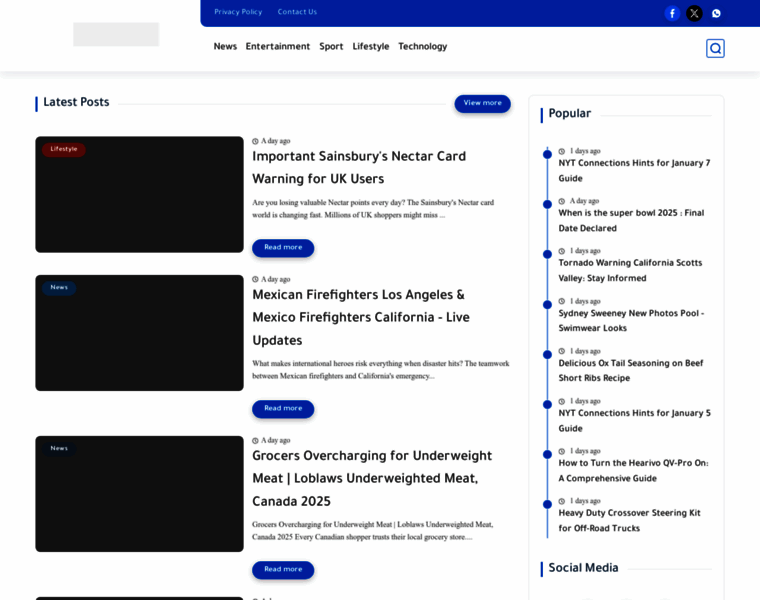Select the Lifestyle tag on first post

(x=64, y=149)
